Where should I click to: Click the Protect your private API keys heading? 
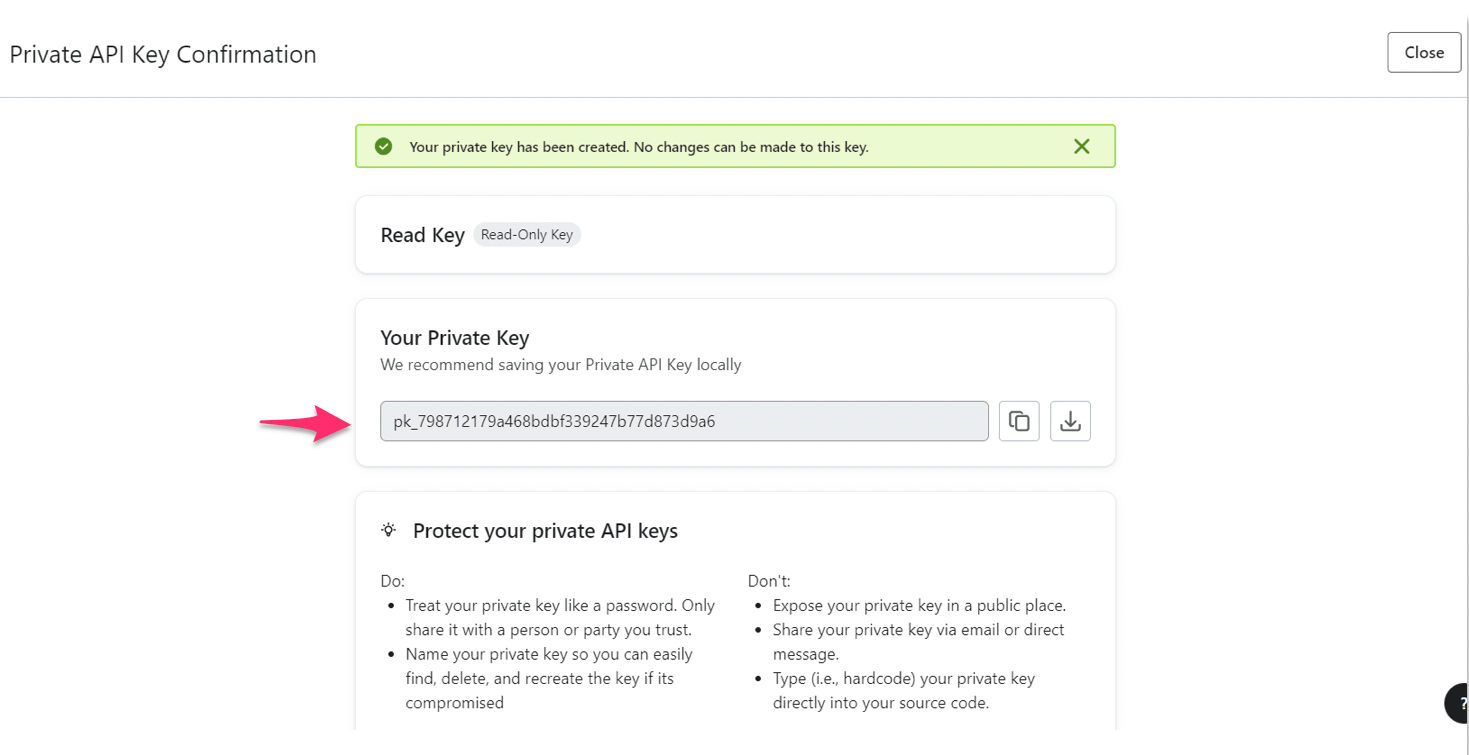pyautogui.click(x=545, y=531)
